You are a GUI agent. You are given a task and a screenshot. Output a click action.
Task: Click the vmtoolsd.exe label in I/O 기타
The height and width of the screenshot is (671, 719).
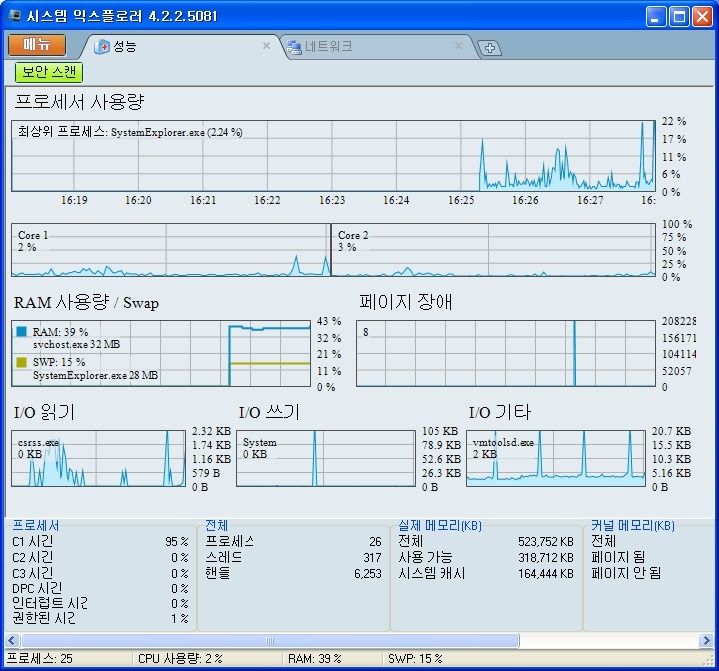tap(503, 443)
